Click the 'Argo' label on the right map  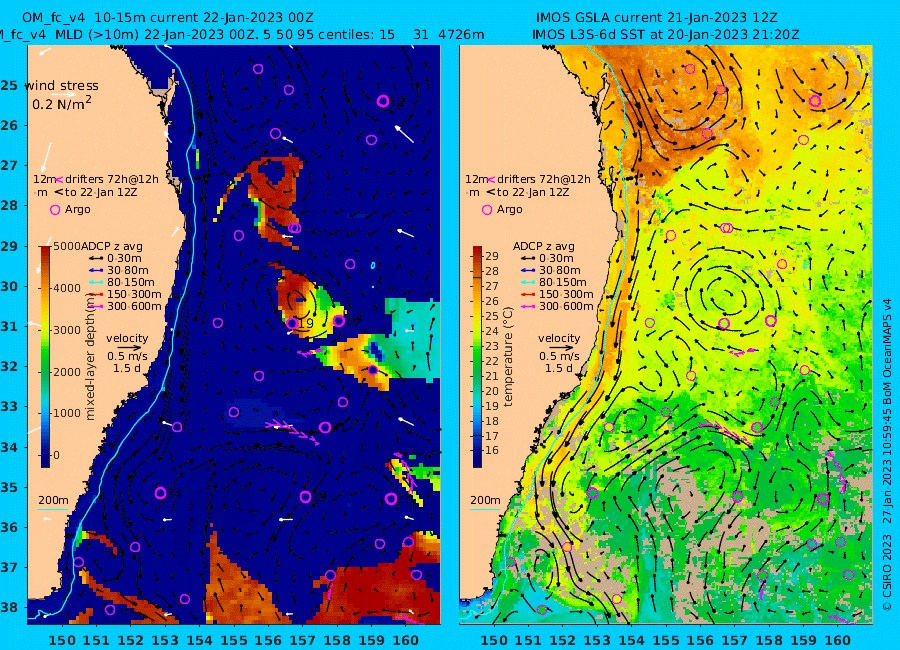510,210
